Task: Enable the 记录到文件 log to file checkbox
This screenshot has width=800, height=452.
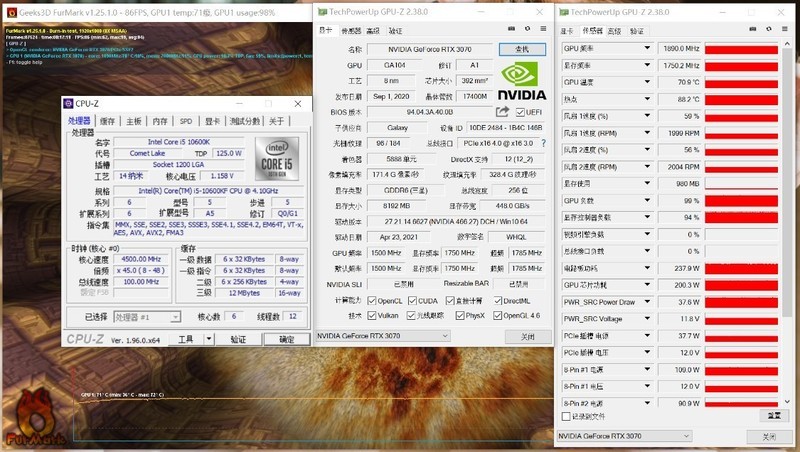Action: 565,416
